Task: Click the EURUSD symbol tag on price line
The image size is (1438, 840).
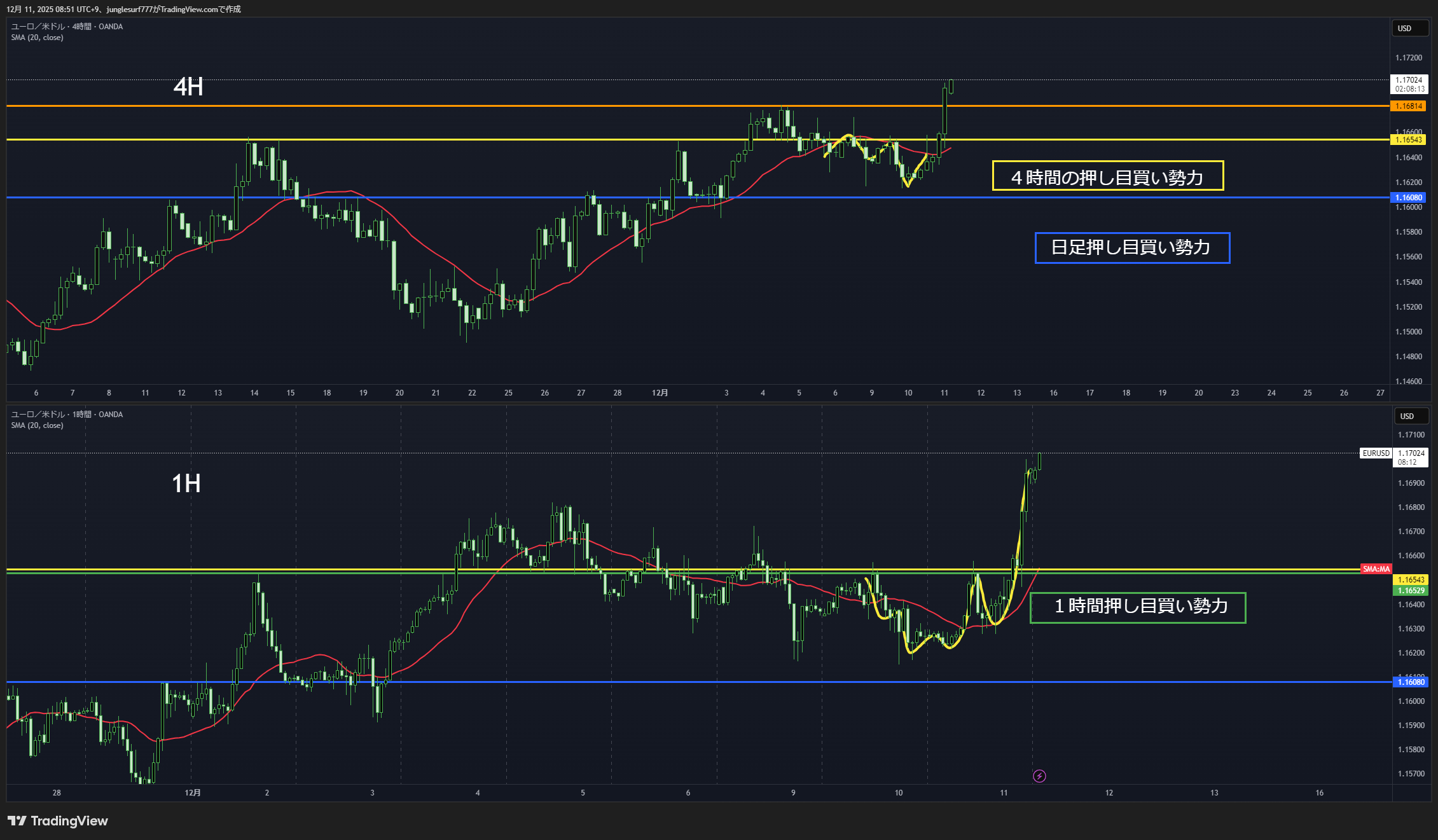Action: coord(1376,453)
